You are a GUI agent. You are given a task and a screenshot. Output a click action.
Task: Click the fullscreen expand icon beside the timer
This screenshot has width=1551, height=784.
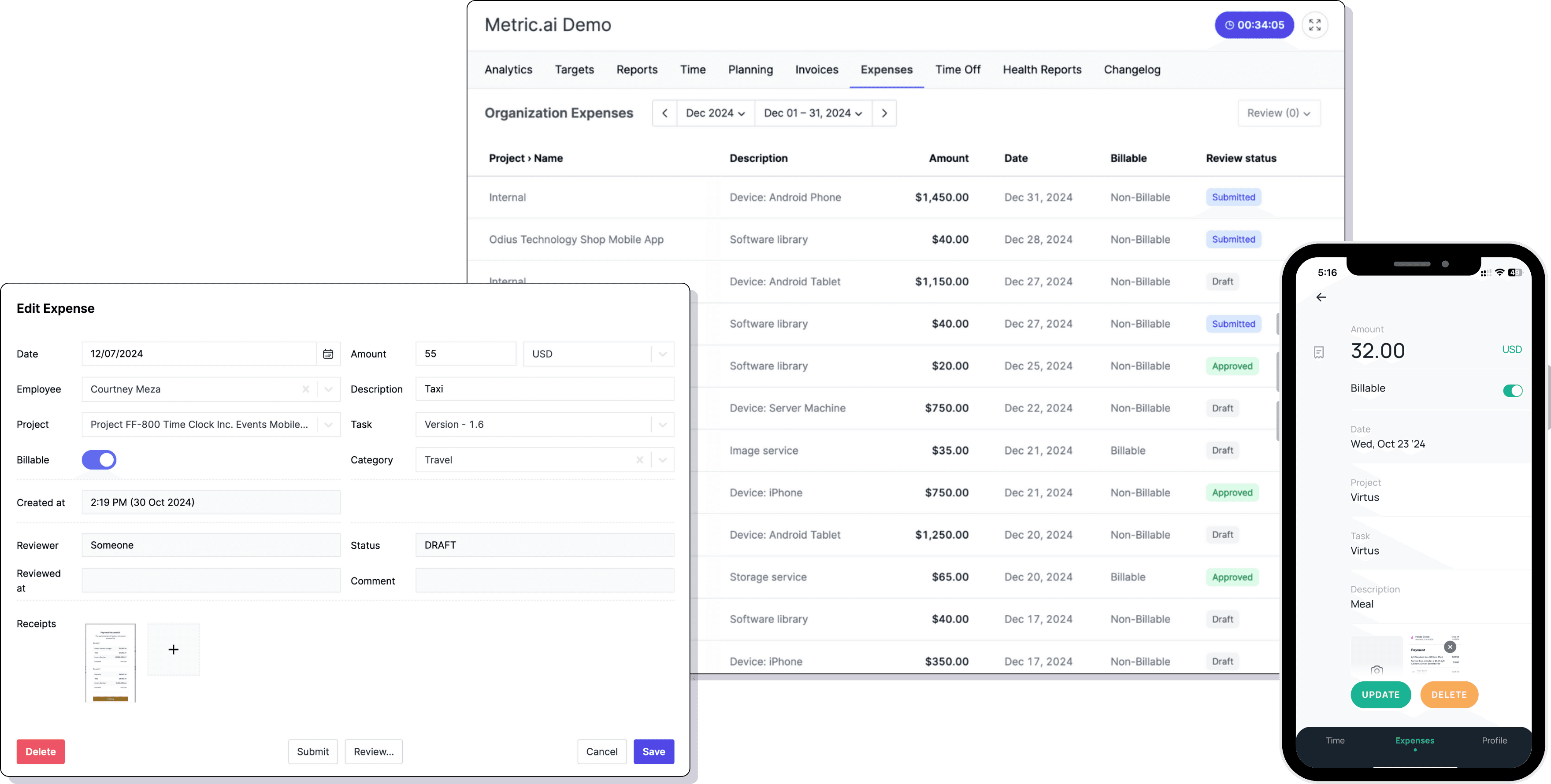pyautogui.click(x=1316, y=25)
